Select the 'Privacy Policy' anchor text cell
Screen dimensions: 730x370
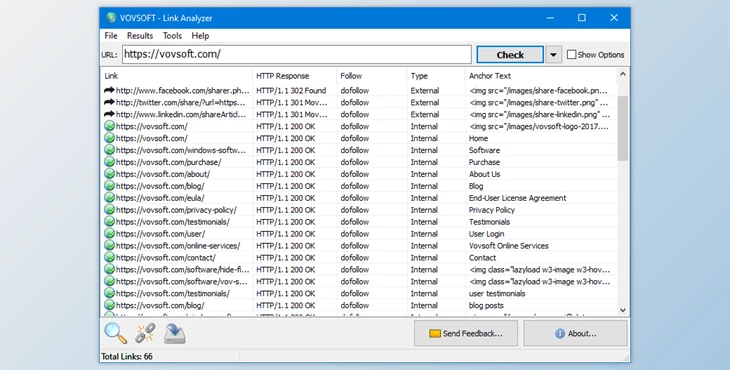[x=492, y=210]
